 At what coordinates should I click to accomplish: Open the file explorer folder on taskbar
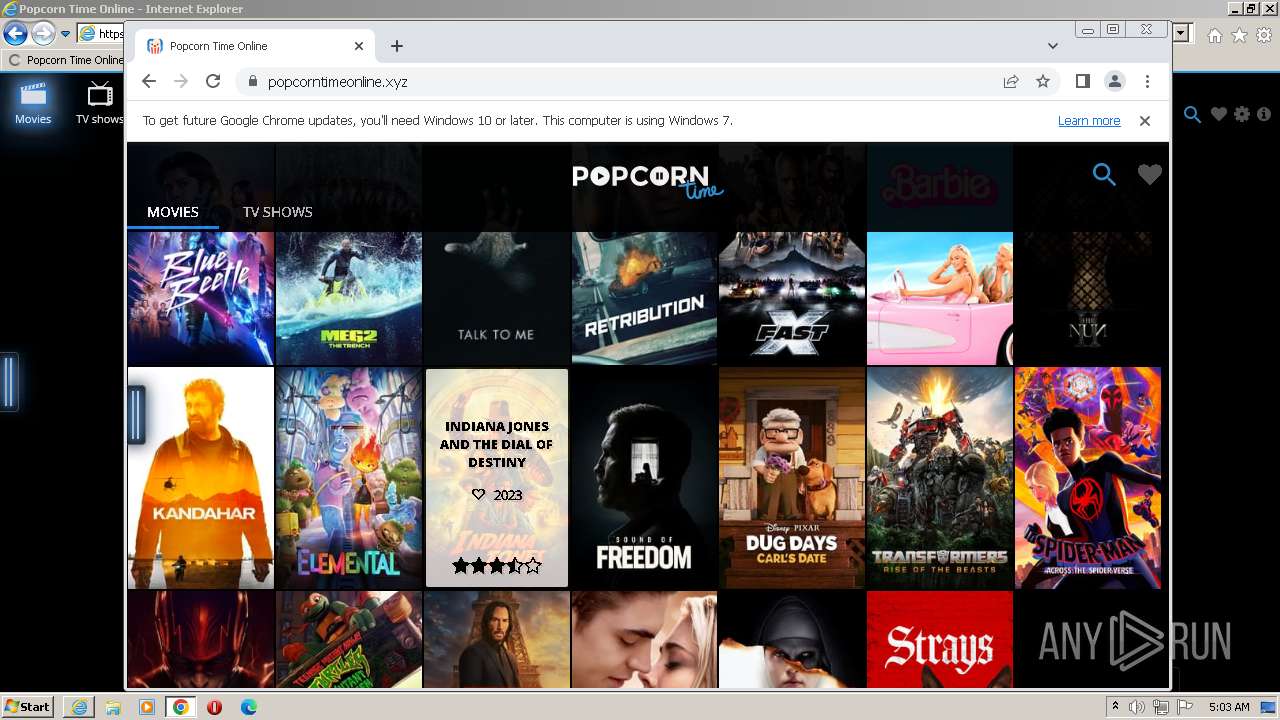coord(113,707)
